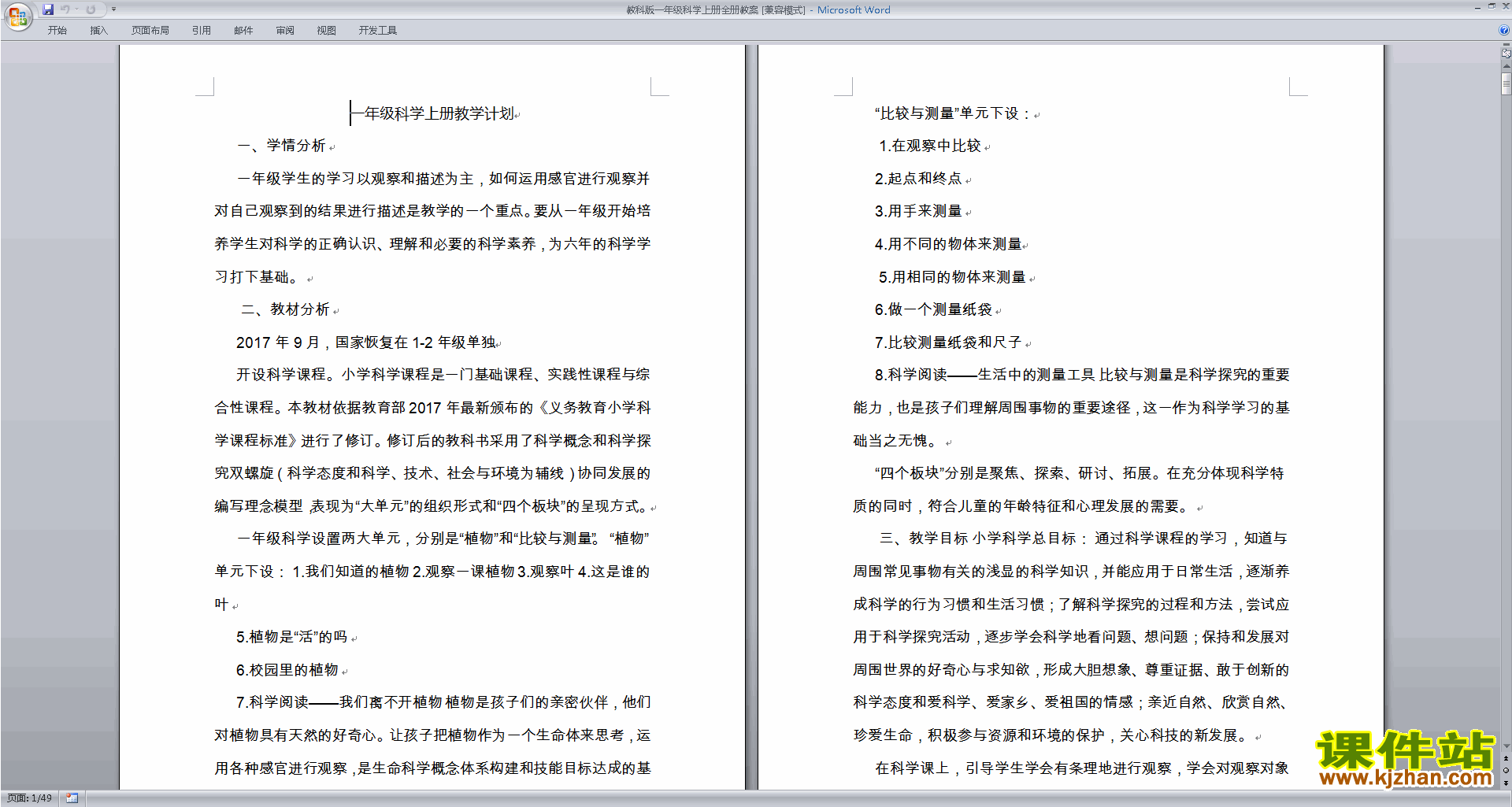Open the 插入 ribbon tab
The image size is (1512, 807).
(98, 31)
